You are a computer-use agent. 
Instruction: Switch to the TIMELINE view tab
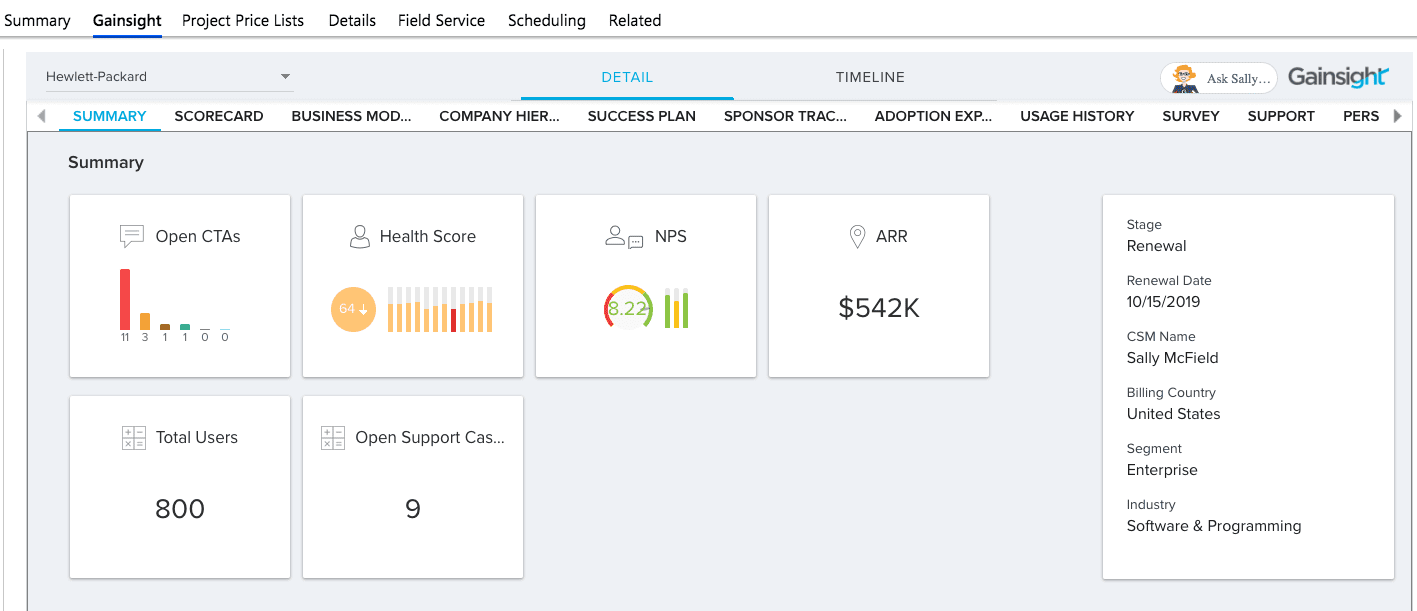coord(870,77)
